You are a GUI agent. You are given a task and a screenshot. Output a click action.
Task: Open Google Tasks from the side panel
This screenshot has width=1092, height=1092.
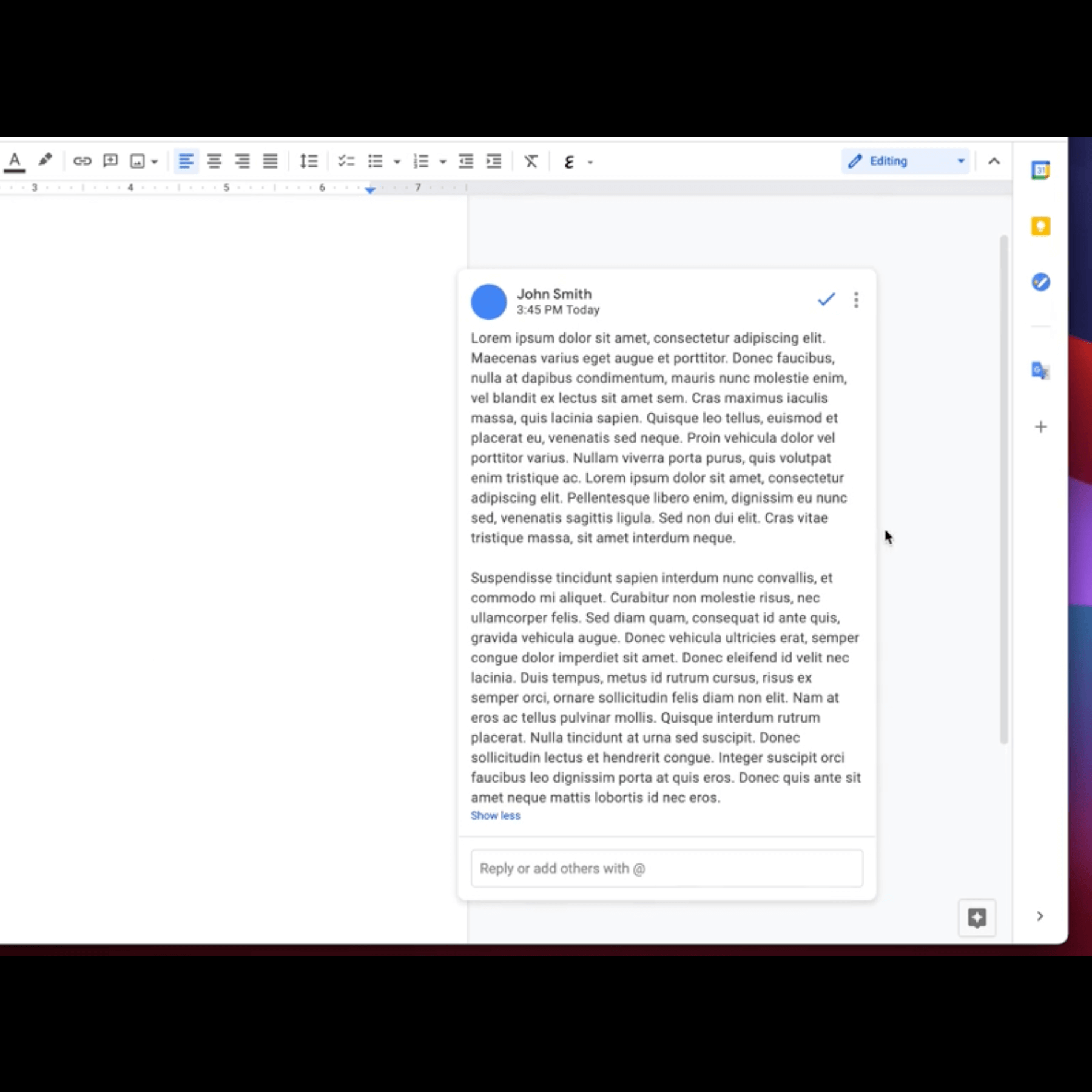[1040, 281]
